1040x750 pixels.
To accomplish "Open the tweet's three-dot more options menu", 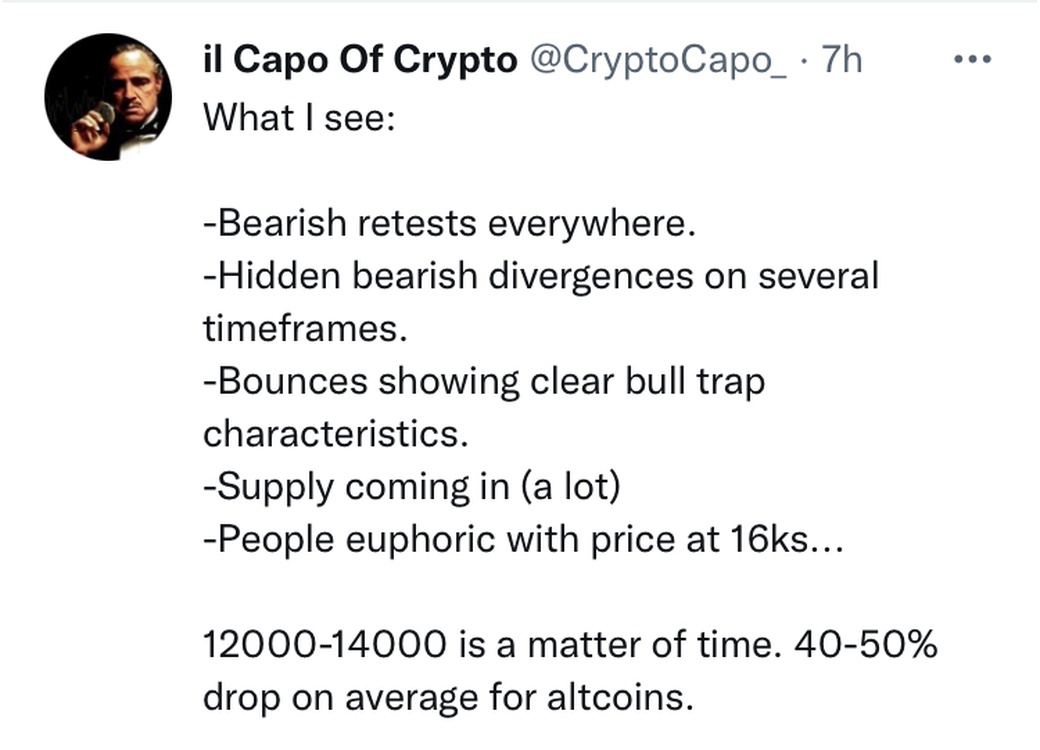I will pos(971,61).
